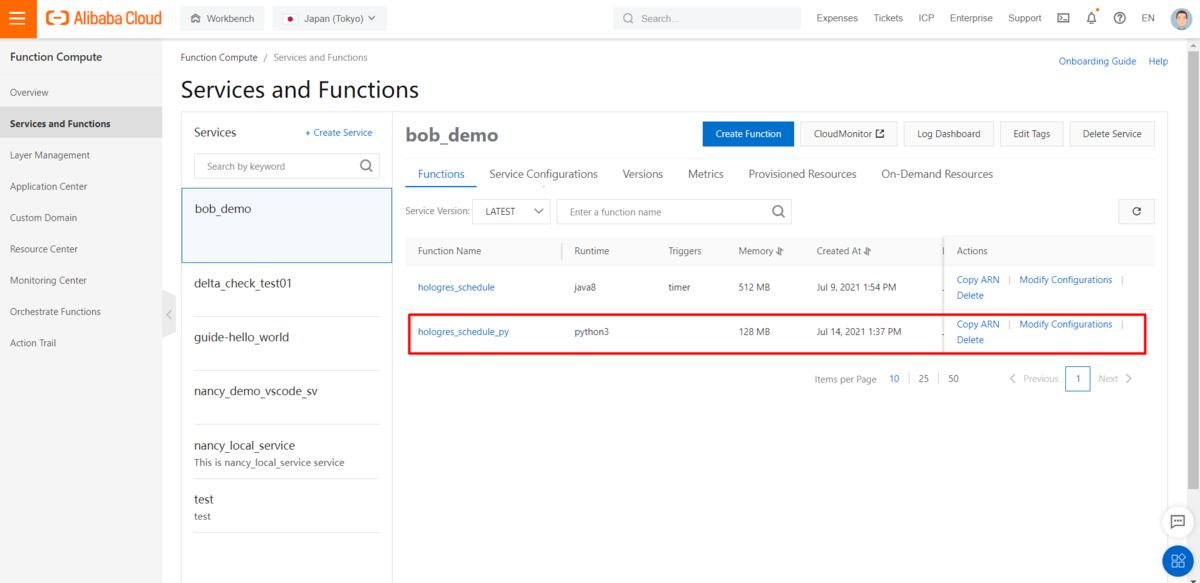This screenshot has width=1200, height=583.
Task: Delete hologres_schedule_py function
Action: [x=970, y=340]
